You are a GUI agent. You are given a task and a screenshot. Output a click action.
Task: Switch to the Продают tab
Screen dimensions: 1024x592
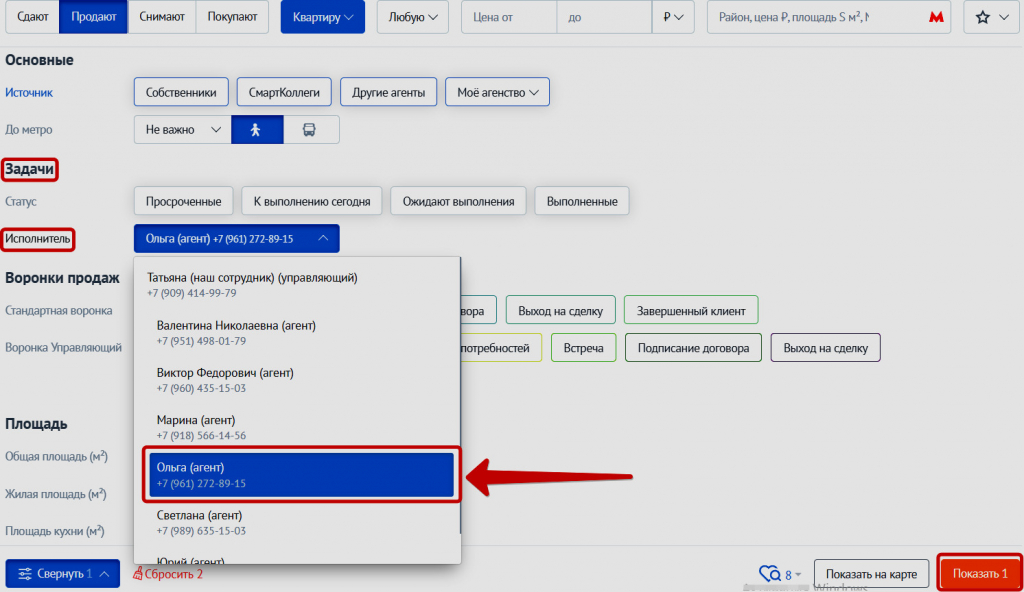click(x=93, y=17)
